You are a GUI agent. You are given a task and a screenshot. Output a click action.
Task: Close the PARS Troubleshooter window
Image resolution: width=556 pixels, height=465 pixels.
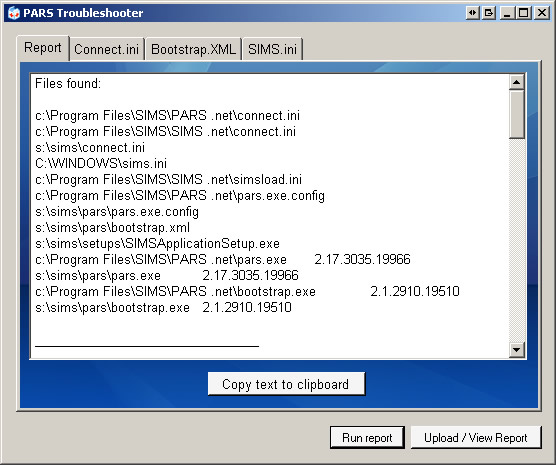(541, 13)
